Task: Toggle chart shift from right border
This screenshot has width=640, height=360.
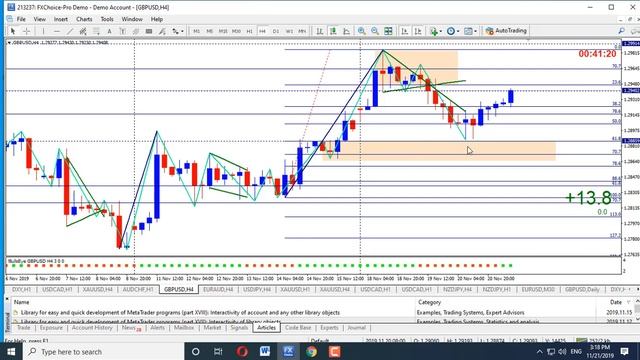Action: point(418,31)
